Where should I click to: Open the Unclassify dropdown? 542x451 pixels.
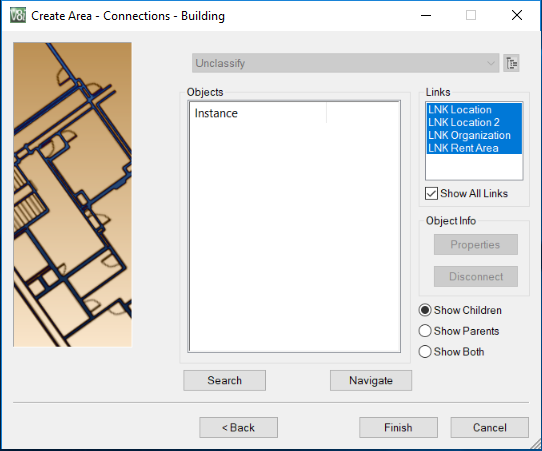pyautogui.click(x=345, y=63)
